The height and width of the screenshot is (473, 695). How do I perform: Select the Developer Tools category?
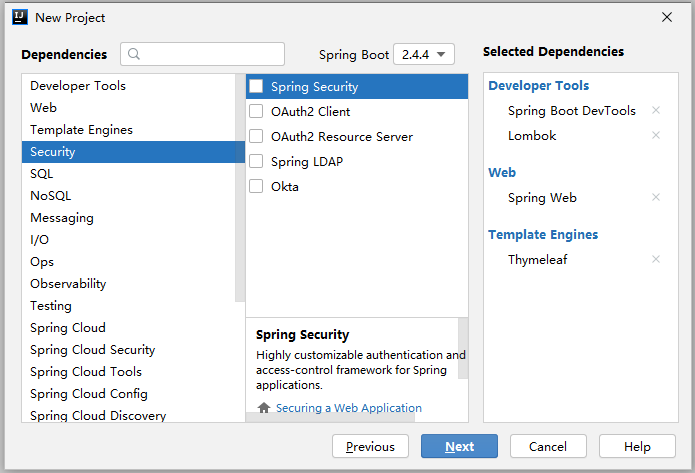[78, 86]
